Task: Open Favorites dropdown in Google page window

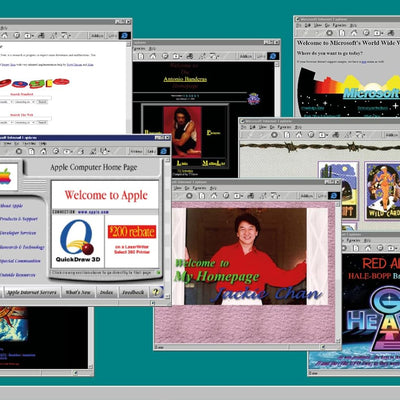Action: click(x=29, y=35)
